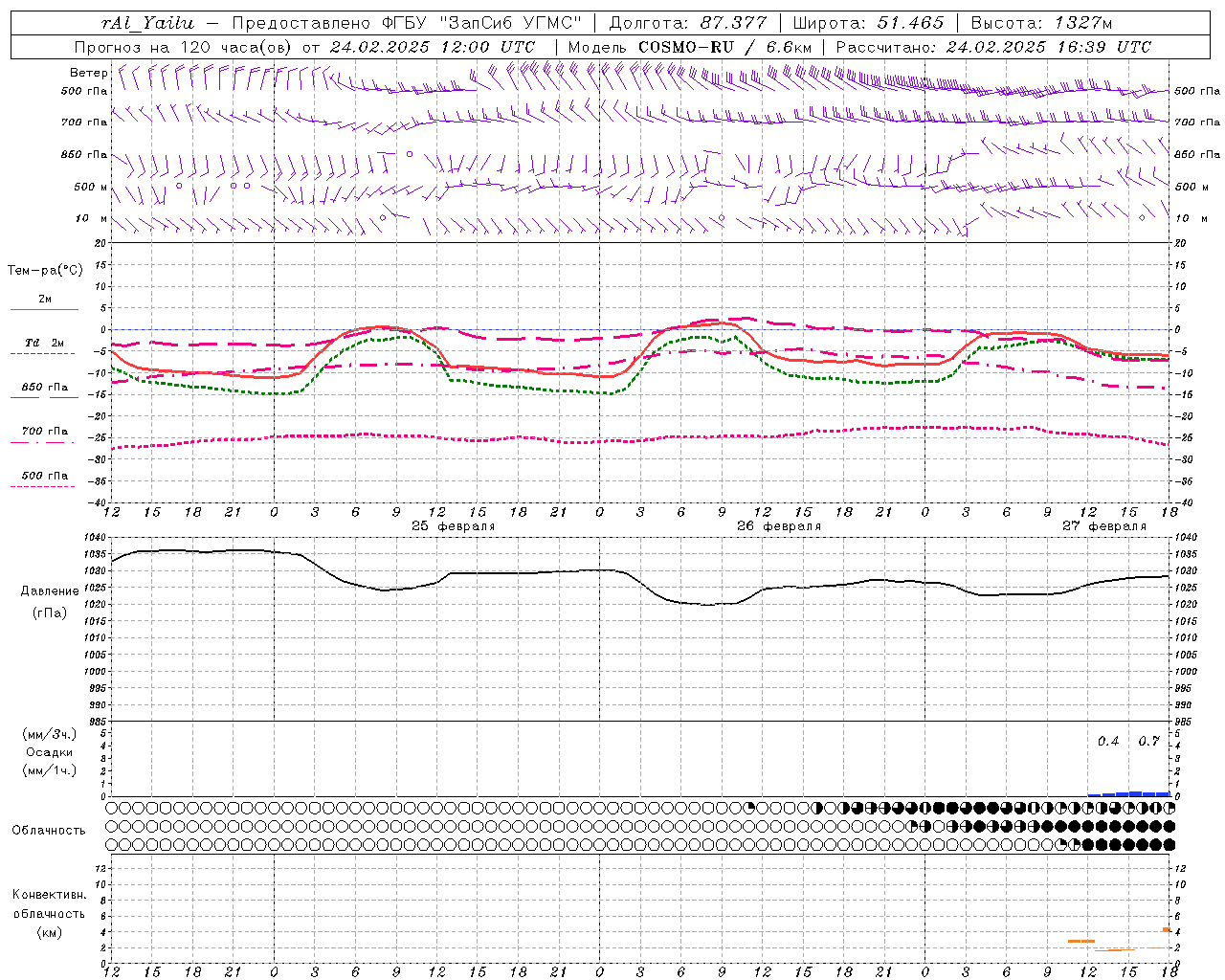
Task: Click the Тем-ра(°C) axis label
Action: [x=45, y=271]
